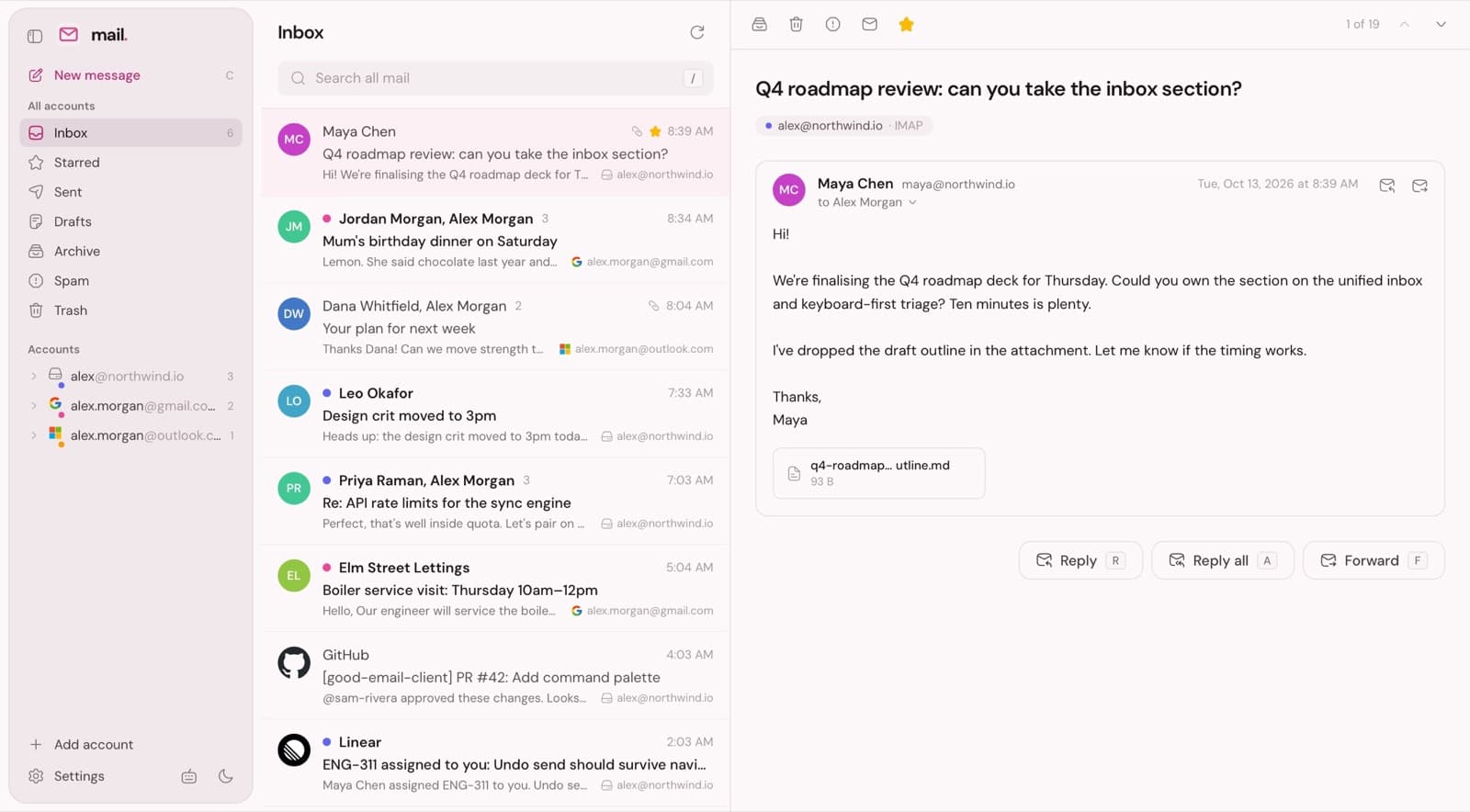
Task: Click the reply icon in message header
Action: 1387,186
